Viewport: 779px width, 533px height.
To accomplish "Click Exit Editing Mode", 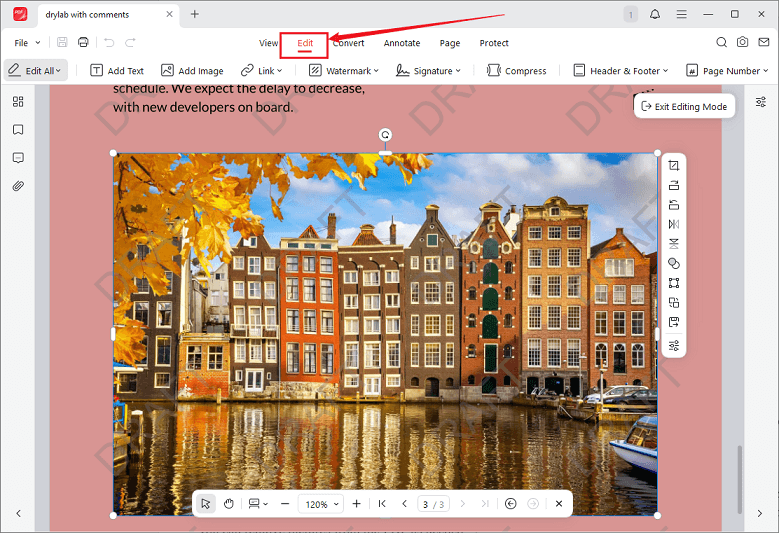I will [x=684, y=106].
